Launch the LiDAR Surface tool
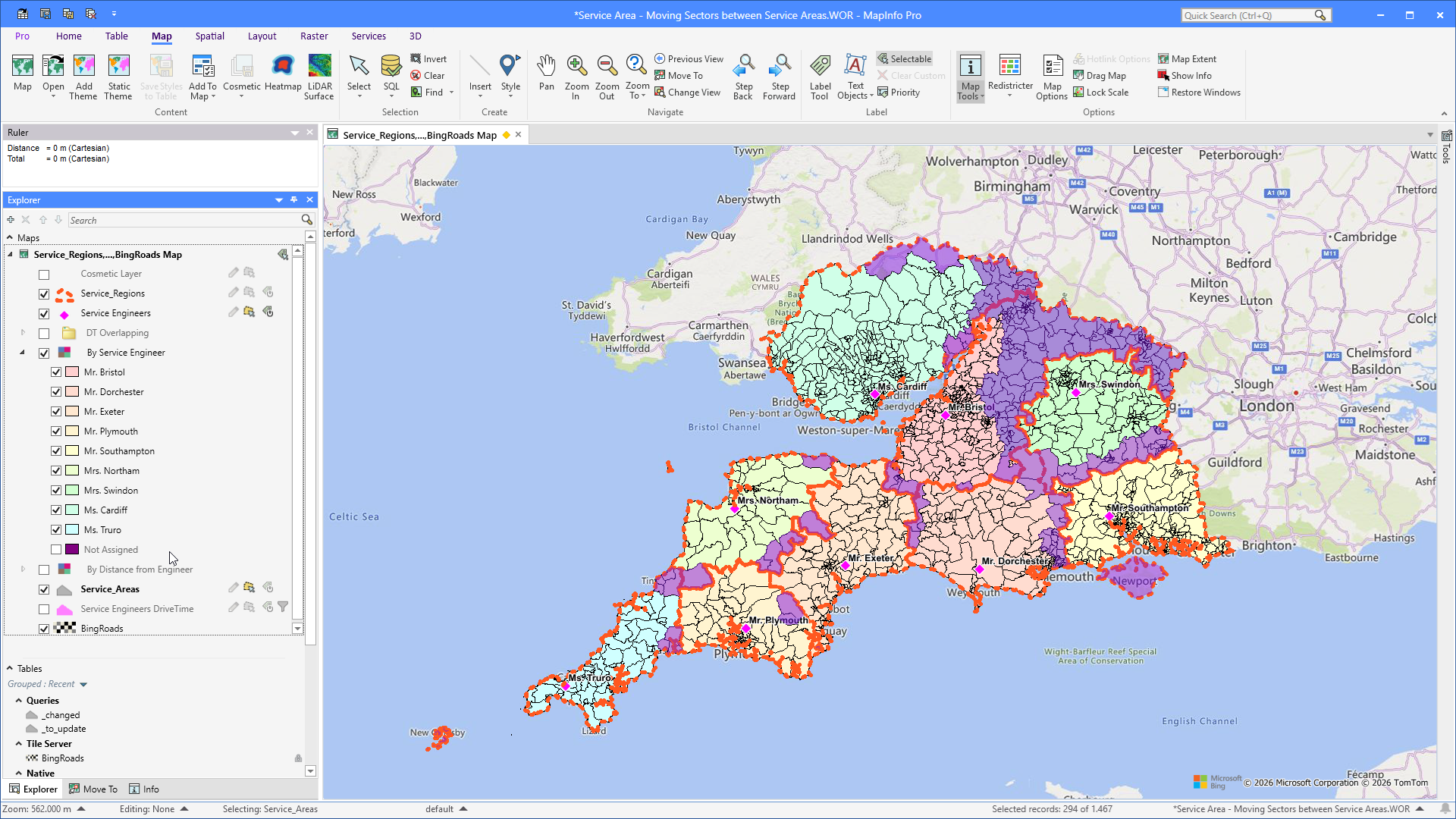The image size is (1456, 819). pos(319,77)
